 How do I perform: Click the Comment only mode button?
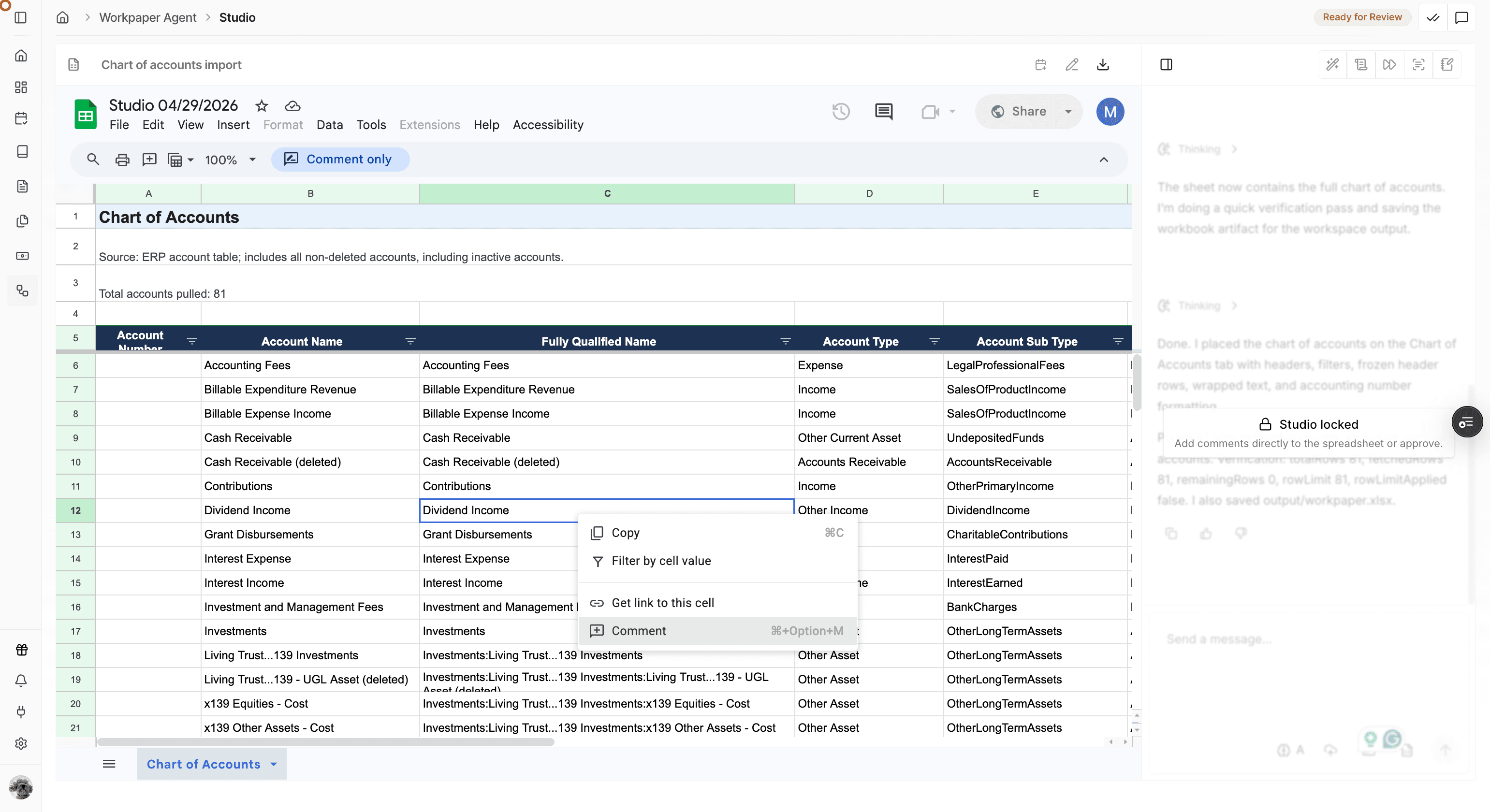click(340, 159)
